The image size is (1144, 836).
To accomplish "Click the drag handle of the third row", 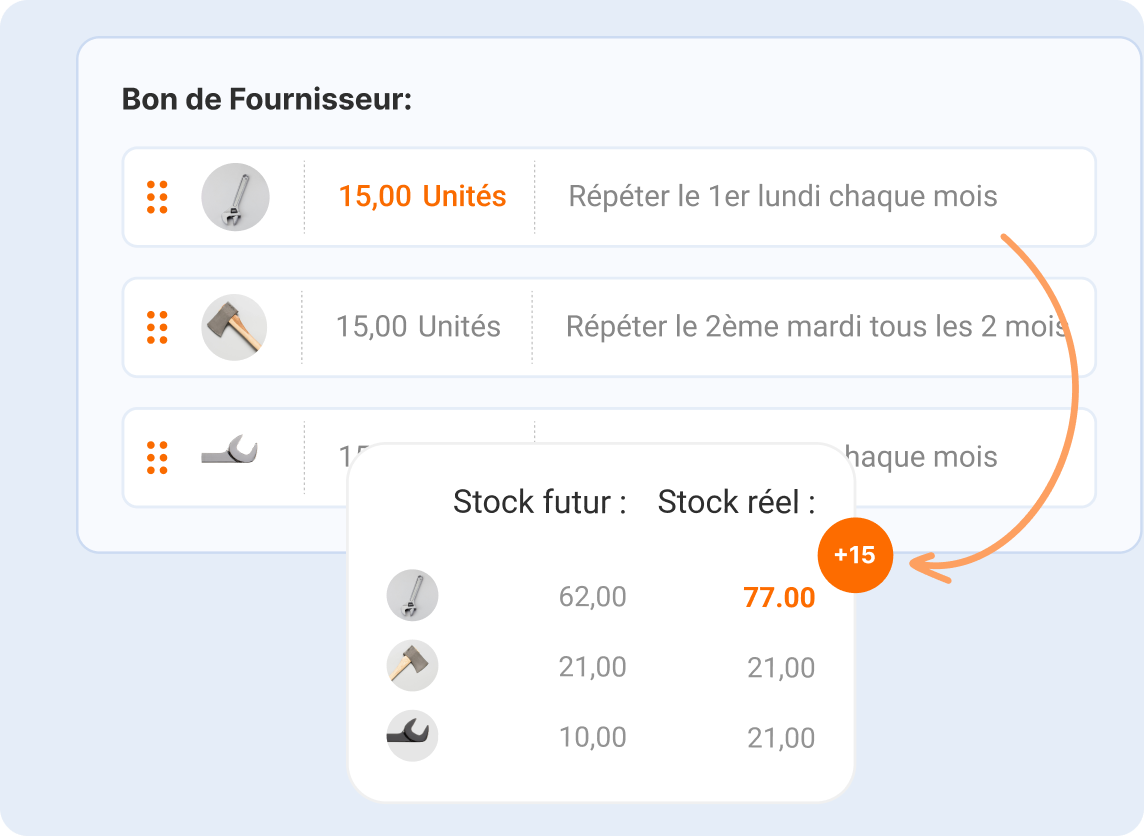I will tap(157, 457).
